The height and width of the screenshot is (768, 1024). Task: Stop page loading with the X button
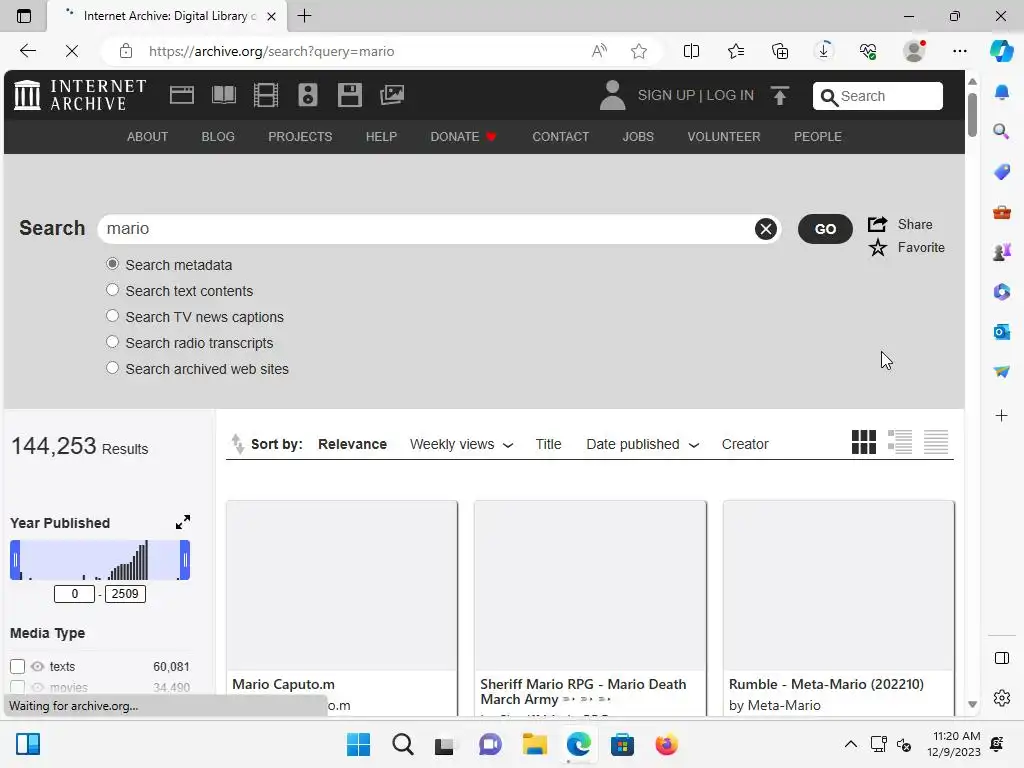(72, 51)
